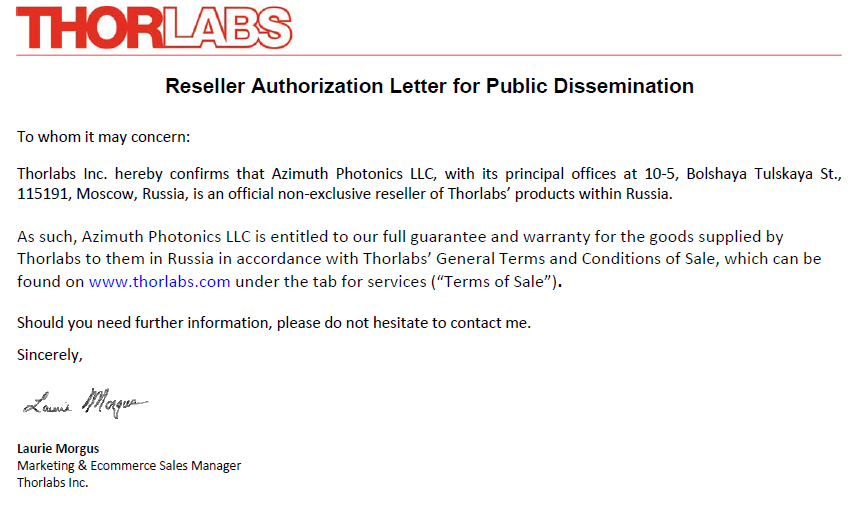The width and height of the screenshot is (853, 508).
Task: Click the Marketing & Ecommerce Sales Manager title
Action: tap(129, 465)
